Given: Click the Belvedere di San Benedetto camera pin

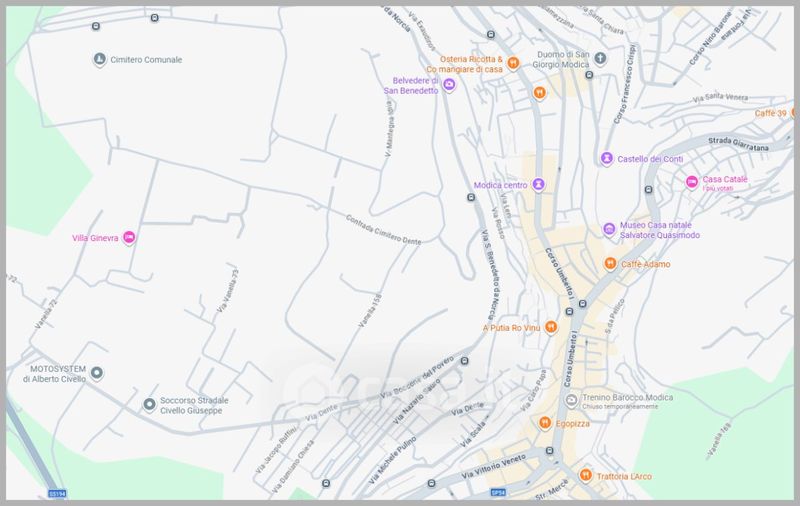Looking at the screenshot, I should 449,86.
